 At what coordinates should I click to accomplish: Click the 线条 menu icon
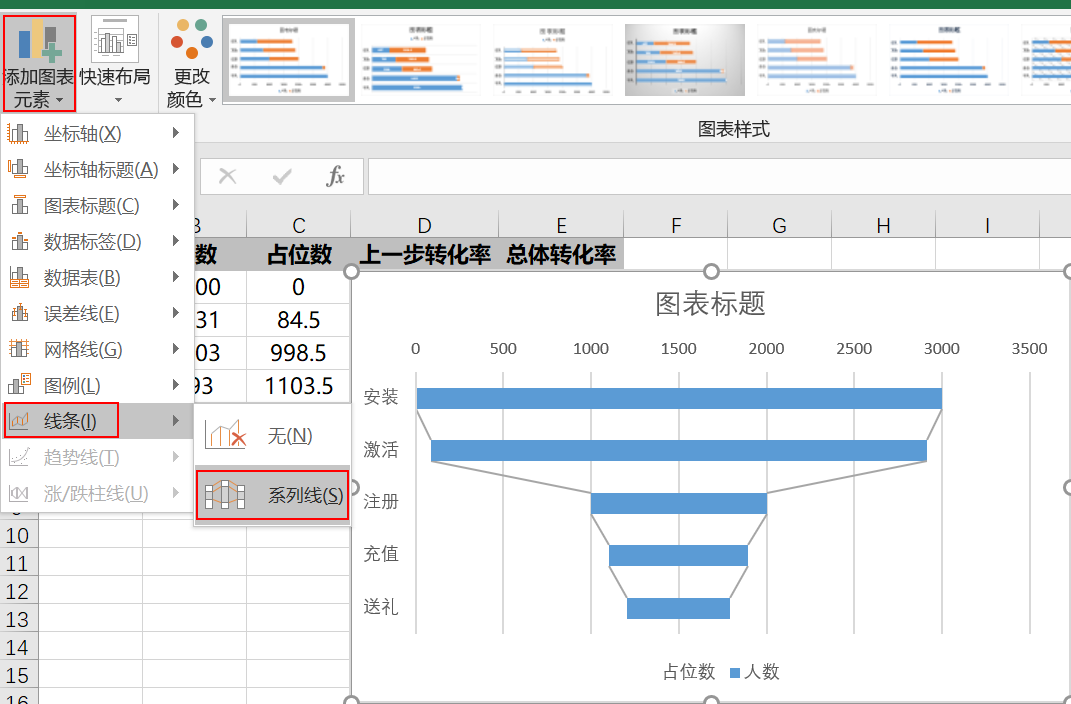tap(19, 421)
